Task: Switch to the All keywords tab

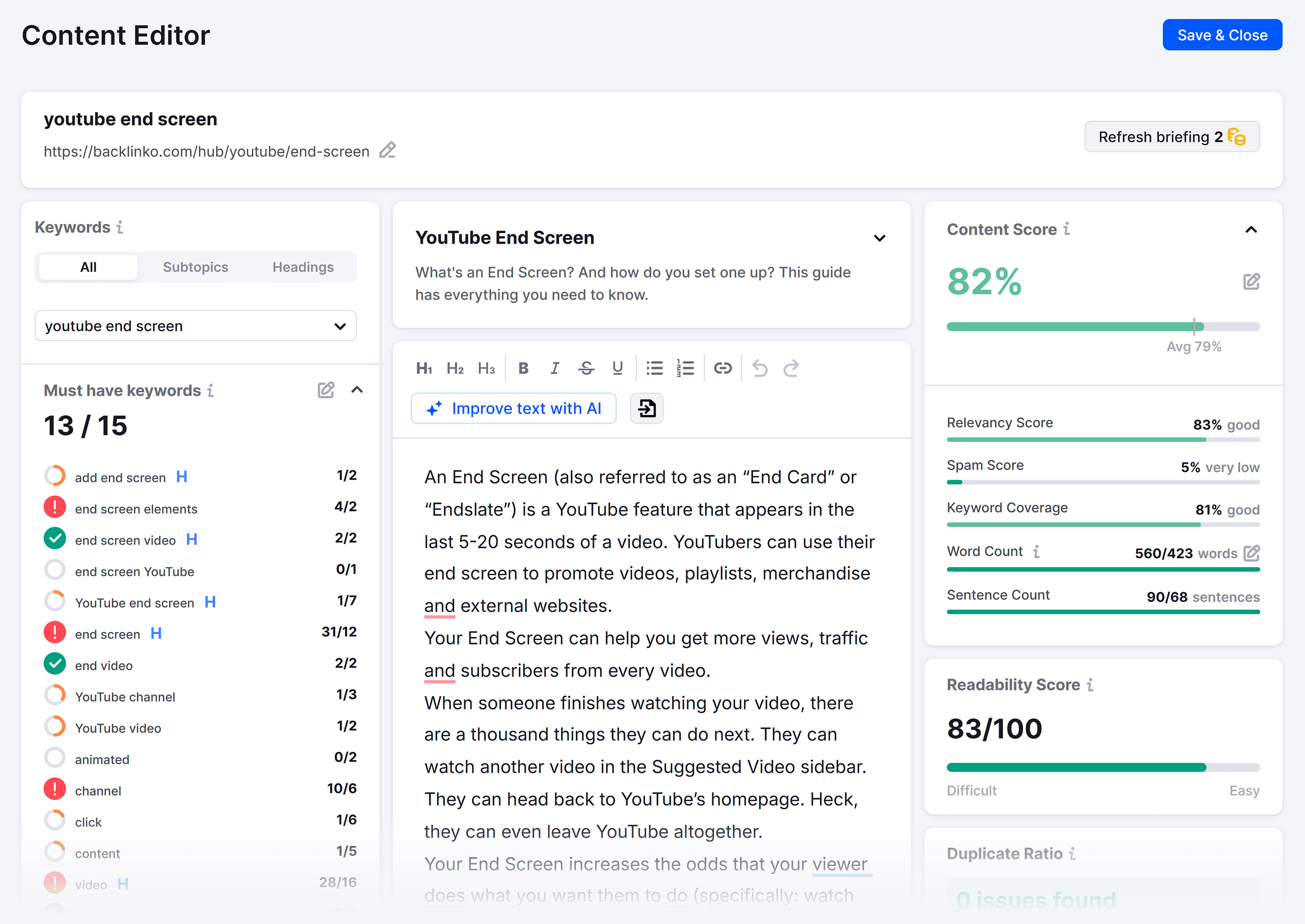Action: pyautogui.click(x=88, y=268)
